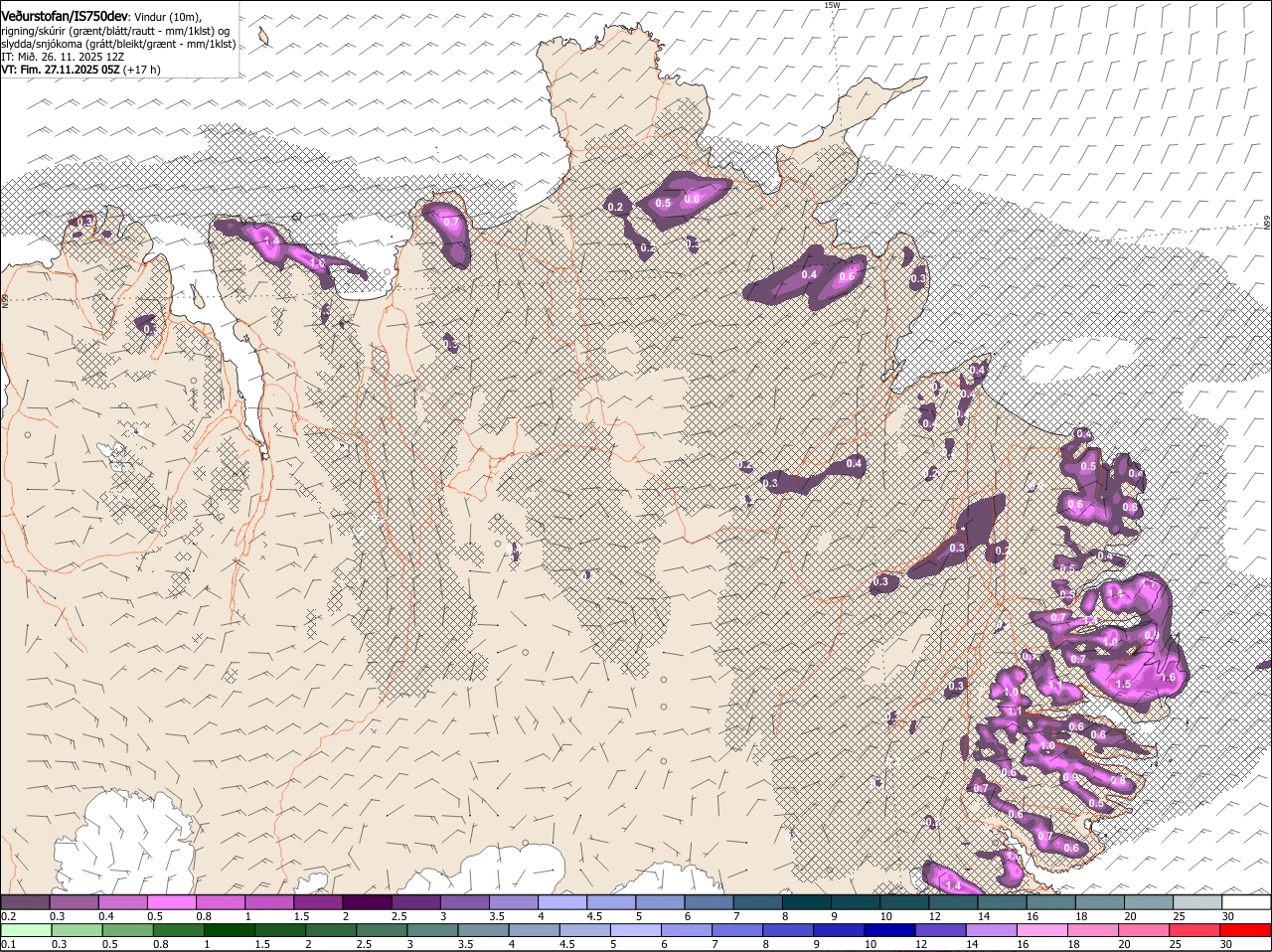The image size is (1272, 952).
Task: Click the deep blue 10 swatch in lower legend
Action: tap(889, 930)
